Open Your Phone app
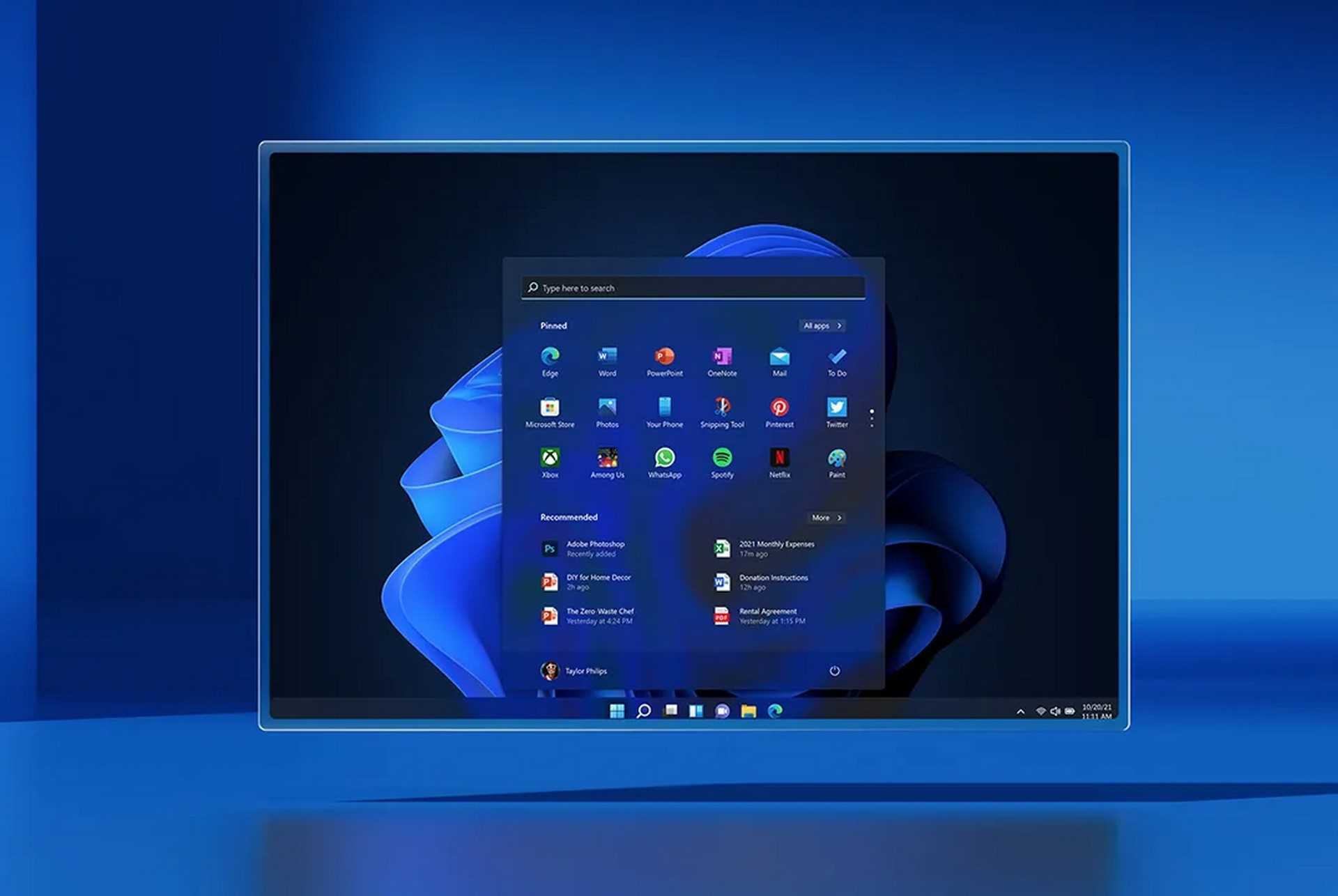The width and height of the screenshot is (1338, 896). pos(664,412)
